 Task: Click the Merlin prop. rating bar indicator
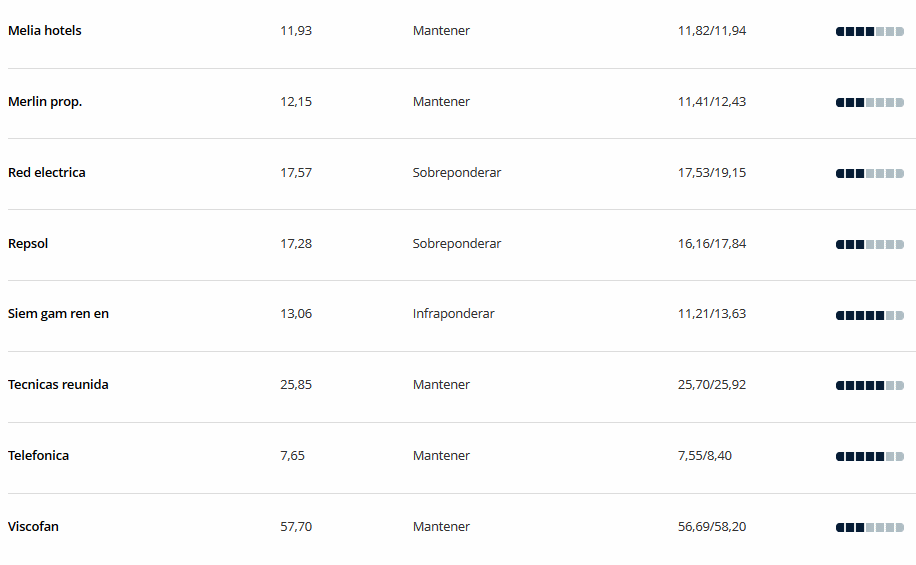click(870, 103)
